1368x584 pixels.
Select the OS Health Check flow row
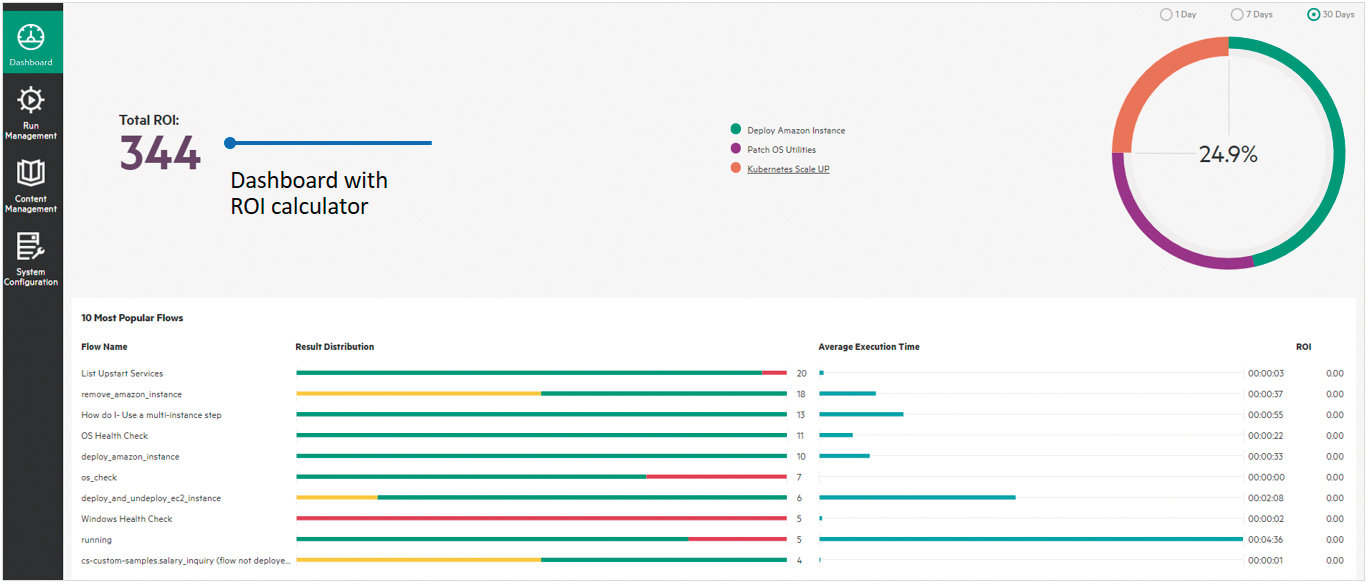[x=114, y=436]
